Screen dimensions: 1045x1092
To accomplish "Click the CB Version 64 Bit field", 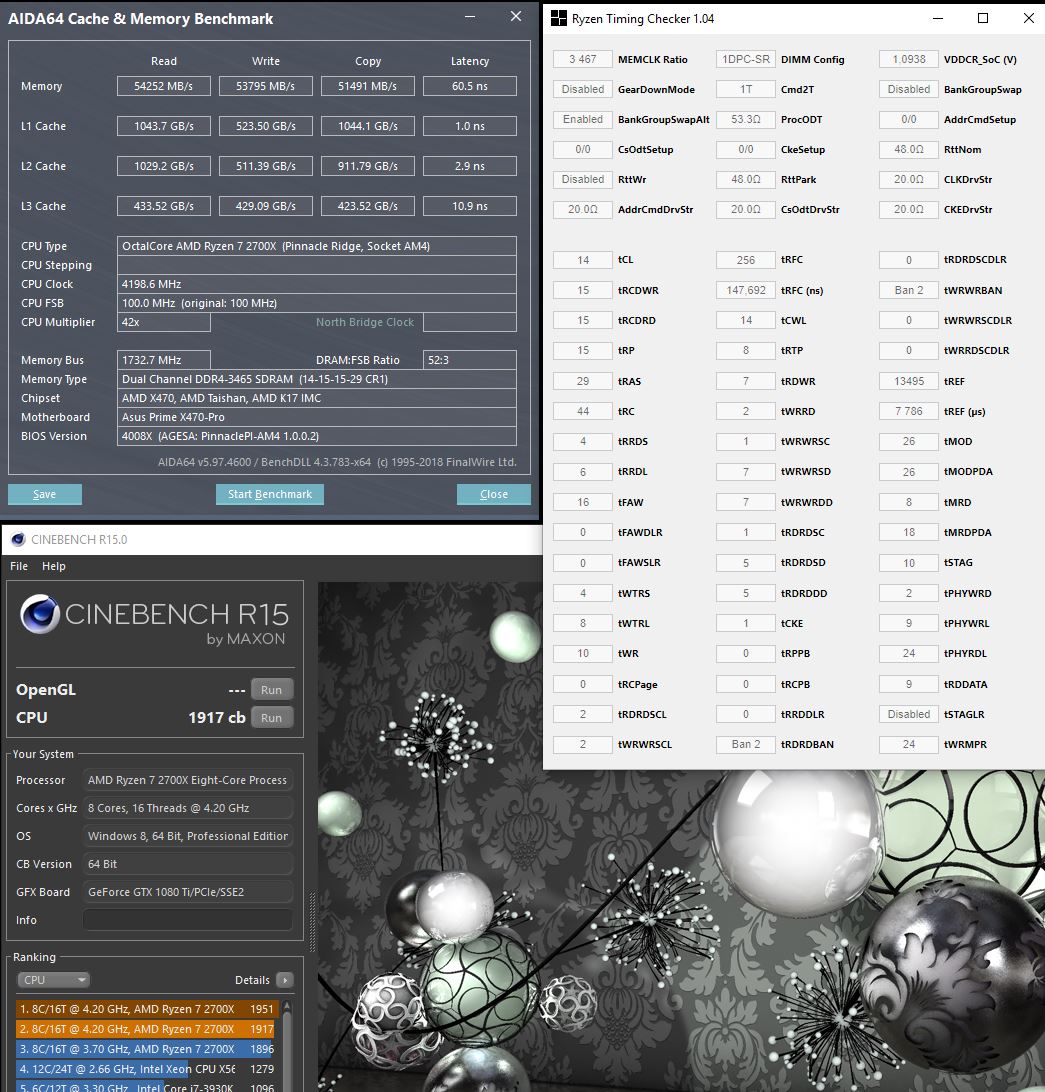I will click(x=187, y=864).
